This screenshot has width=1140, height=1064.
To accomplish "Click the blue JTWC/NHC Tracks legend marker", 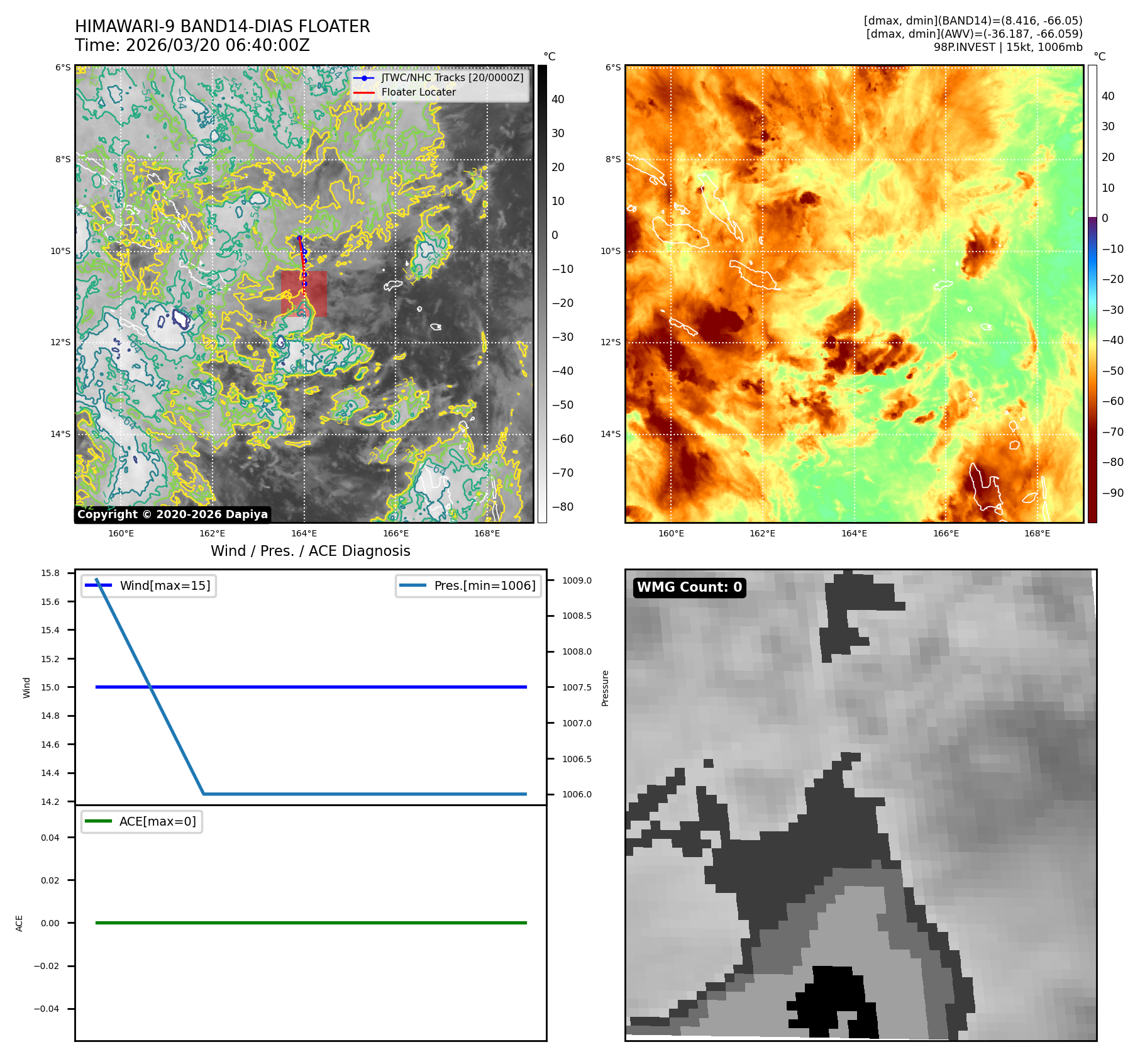I will coord(364,78).
